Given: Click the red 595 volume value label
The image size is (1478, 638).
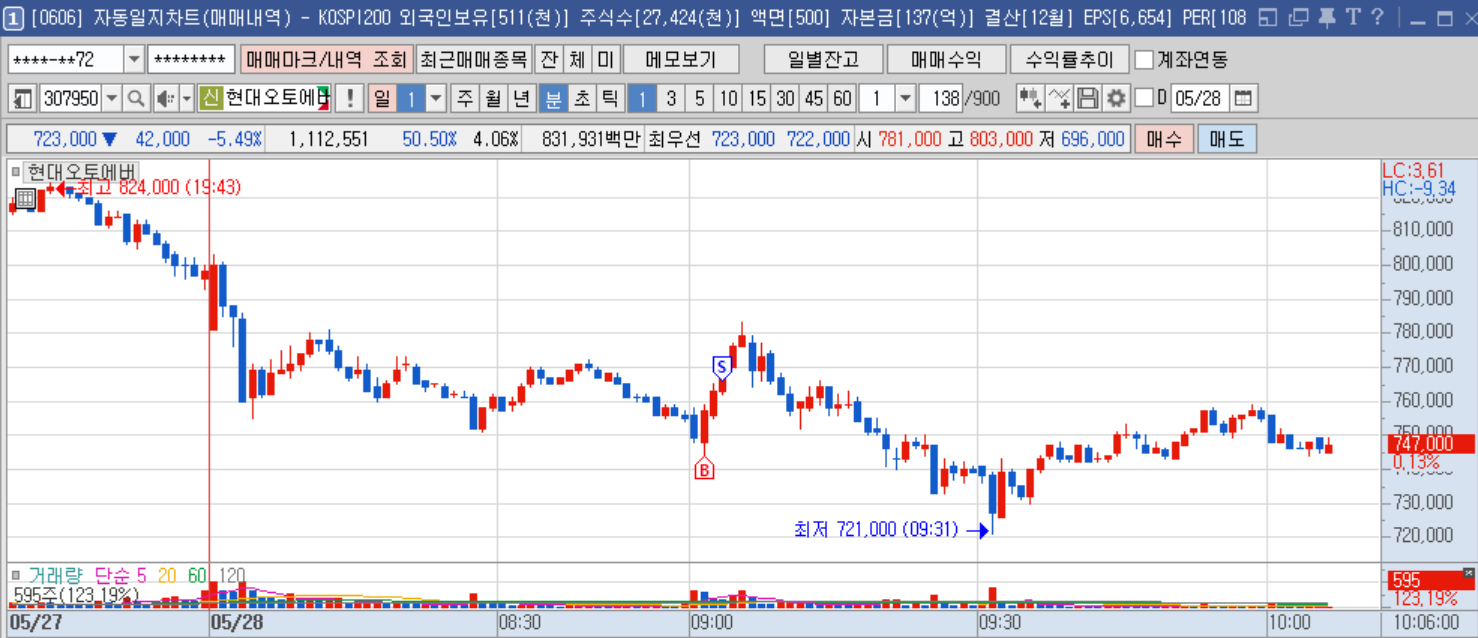Looking at the screenshot, I should (1430, 581).
